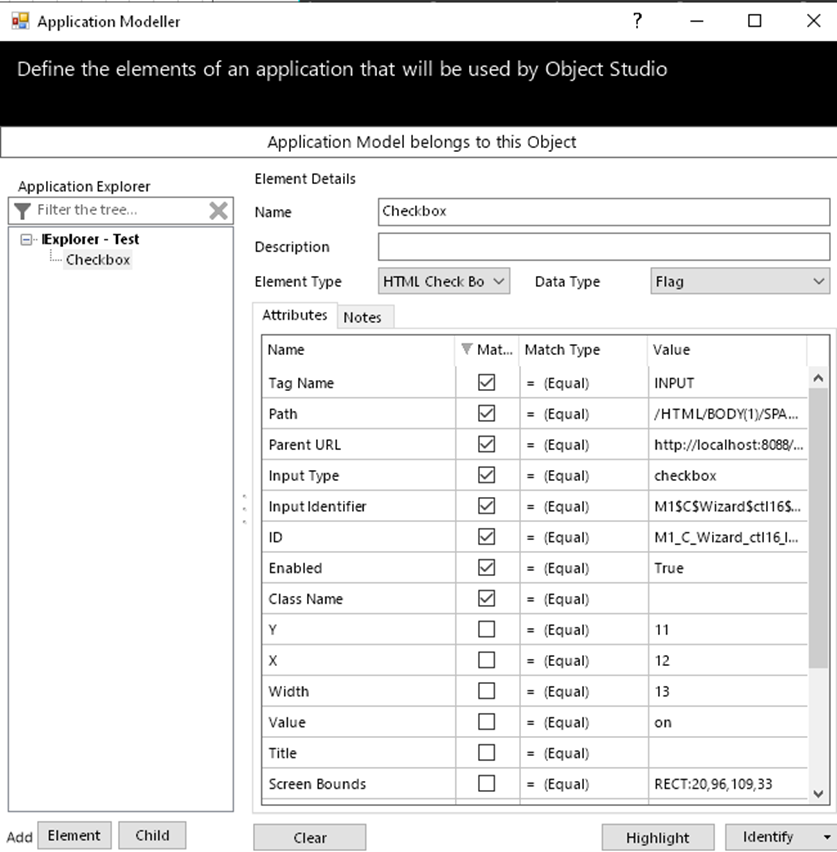Enable the Y attribute match checkbox
The width and height of the screenshot is (837, 852).
[486, 629]
